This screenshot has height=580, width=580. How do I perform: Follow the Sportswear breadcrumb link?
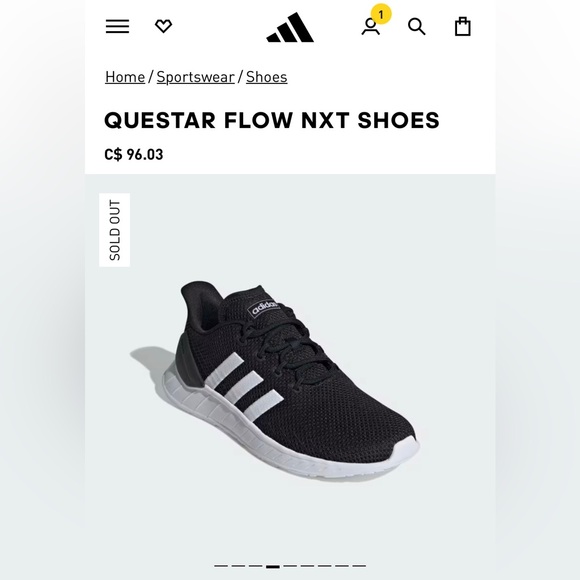196,77
